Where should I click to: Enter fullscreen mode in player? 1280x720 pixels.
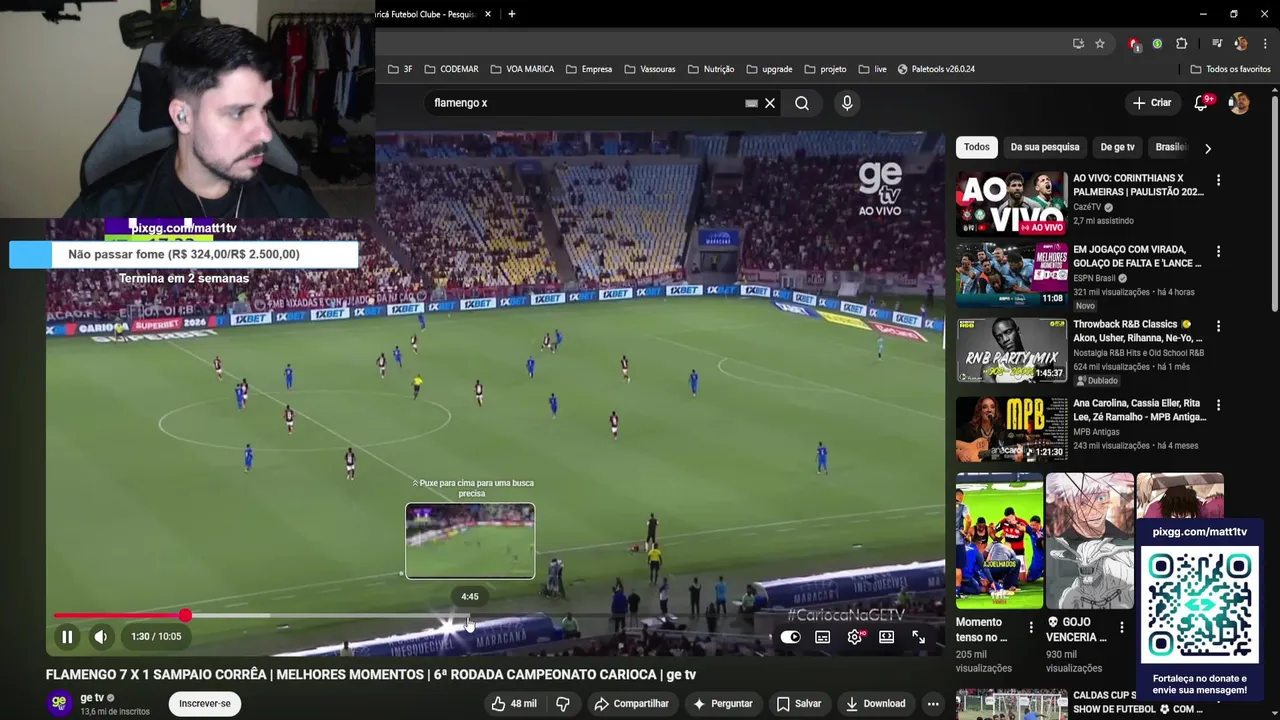tap(918, 637)
